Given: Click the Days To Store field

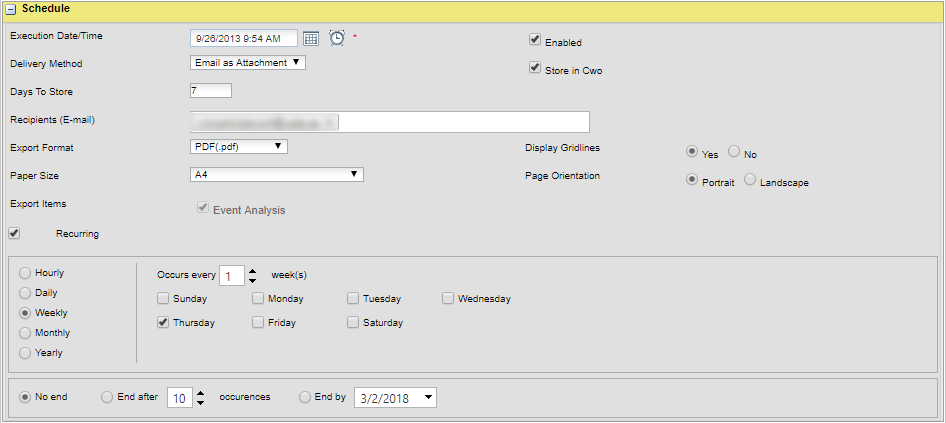Looking at the screenshot, I should 211,91.
